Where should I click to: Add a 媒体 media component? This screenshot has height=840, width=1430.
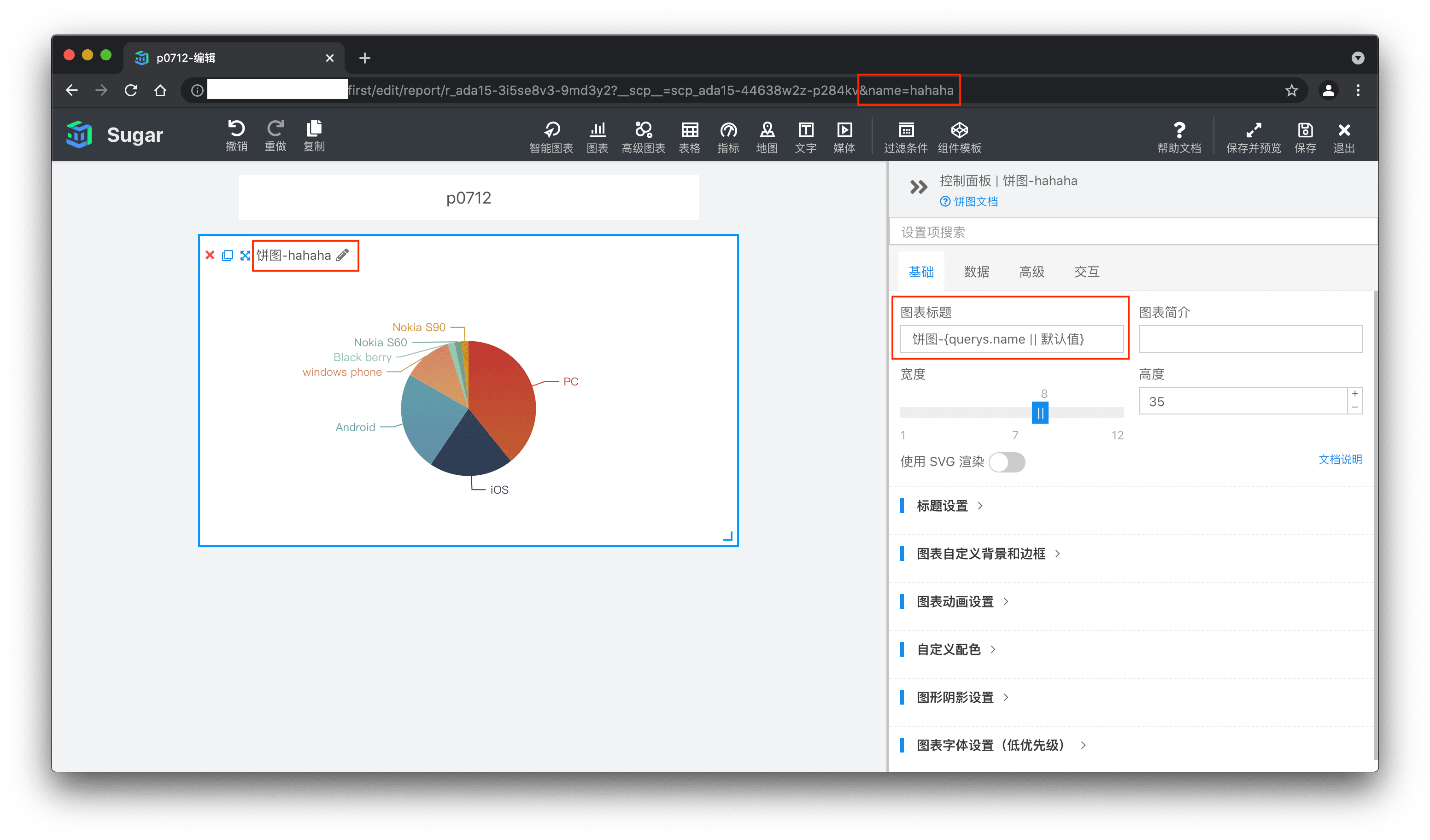[844, 137]
